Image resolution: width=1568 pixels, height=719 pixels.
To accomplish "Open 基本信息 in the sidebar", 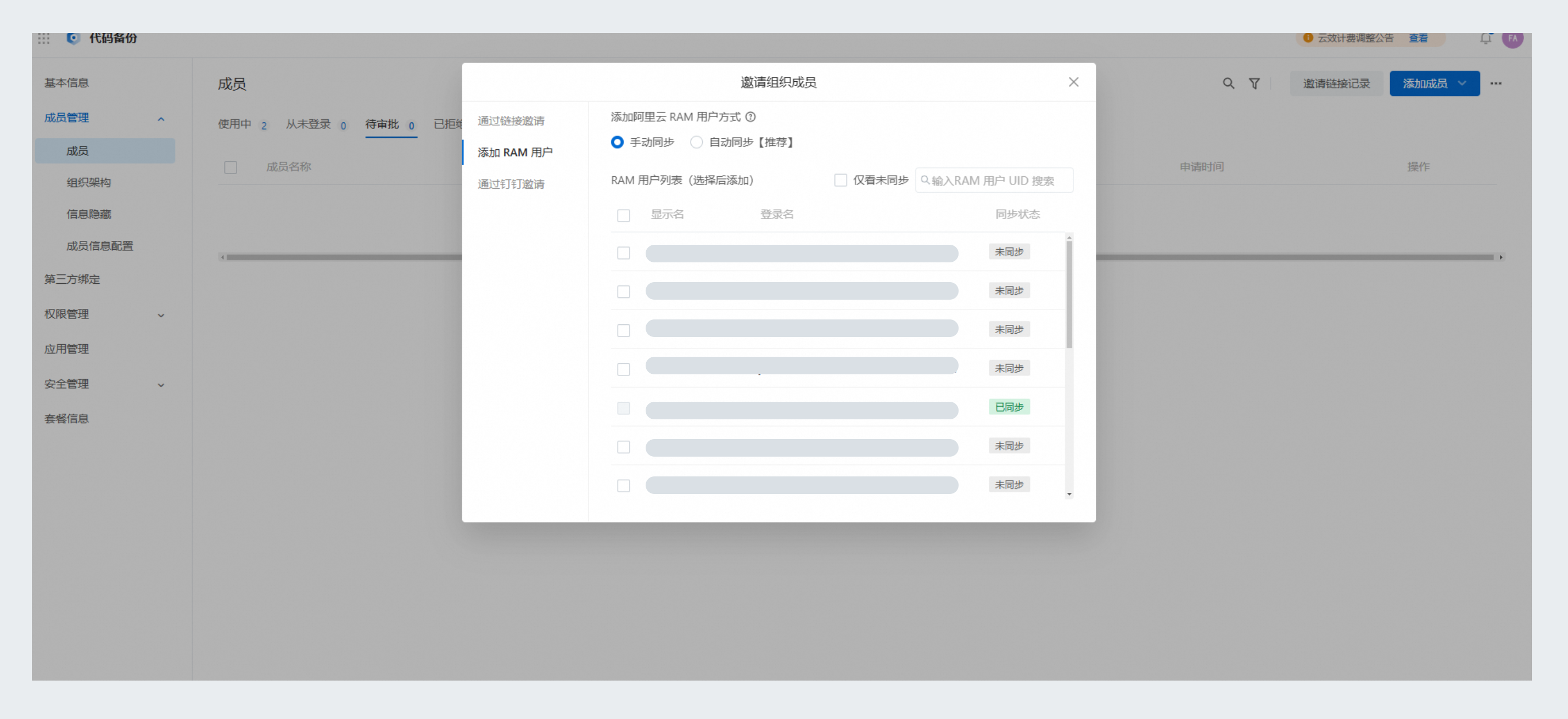I will (66, 83).
